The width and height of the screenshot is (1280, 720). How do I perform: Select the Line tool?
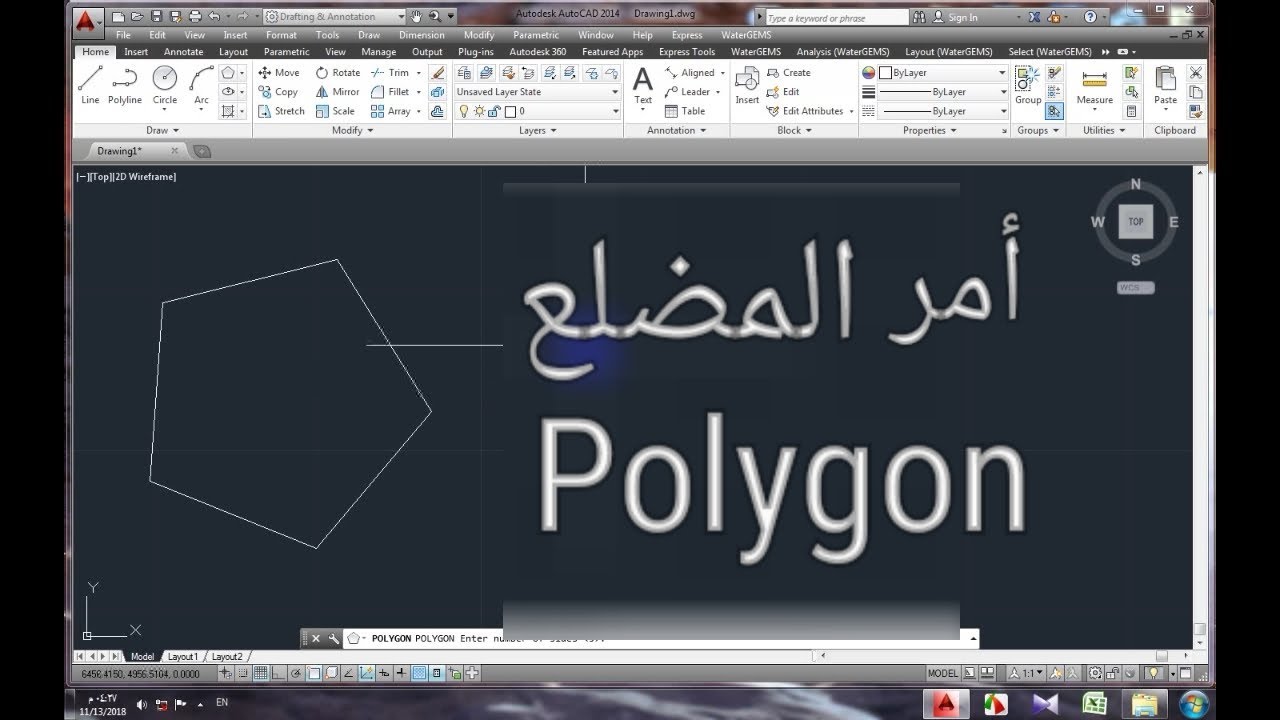(90, 85)
